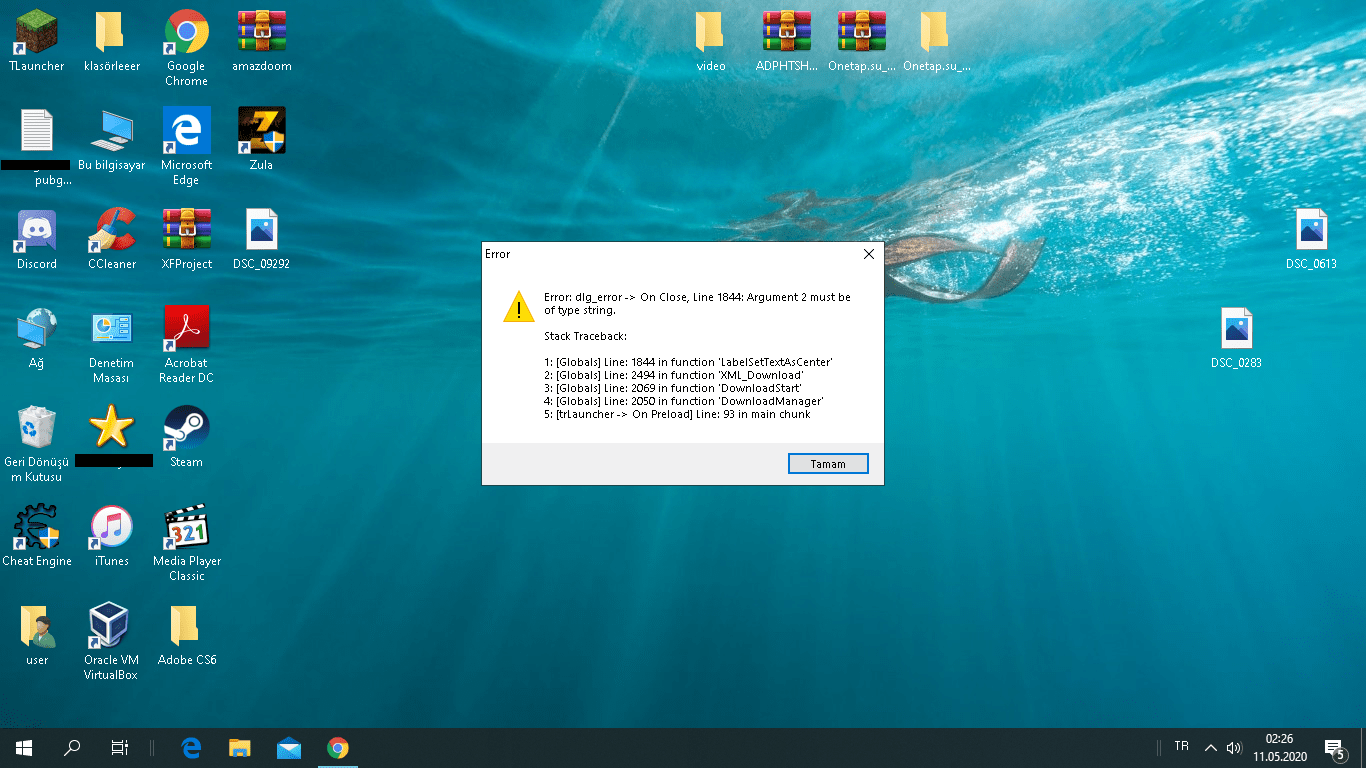Open taskbar search magnifier
The image size is (1366, 768).
72,748
